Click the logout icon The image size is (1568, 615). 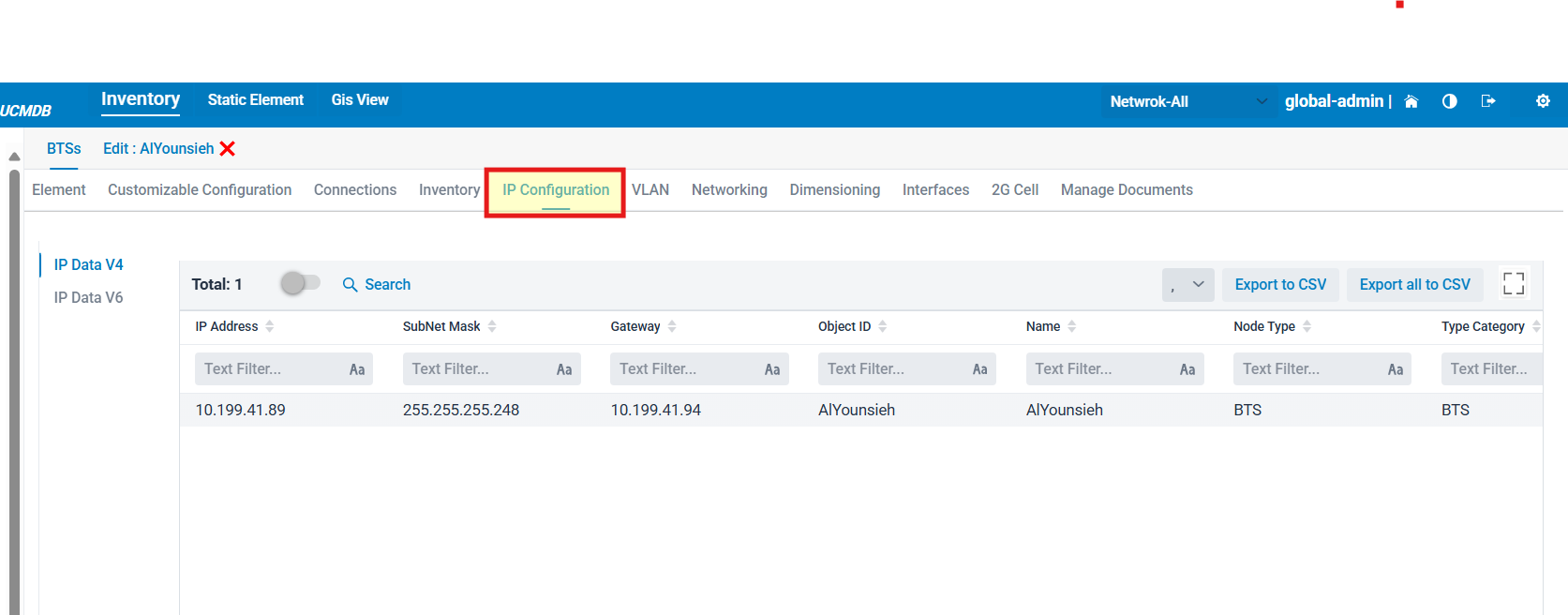pos(1487,101)
